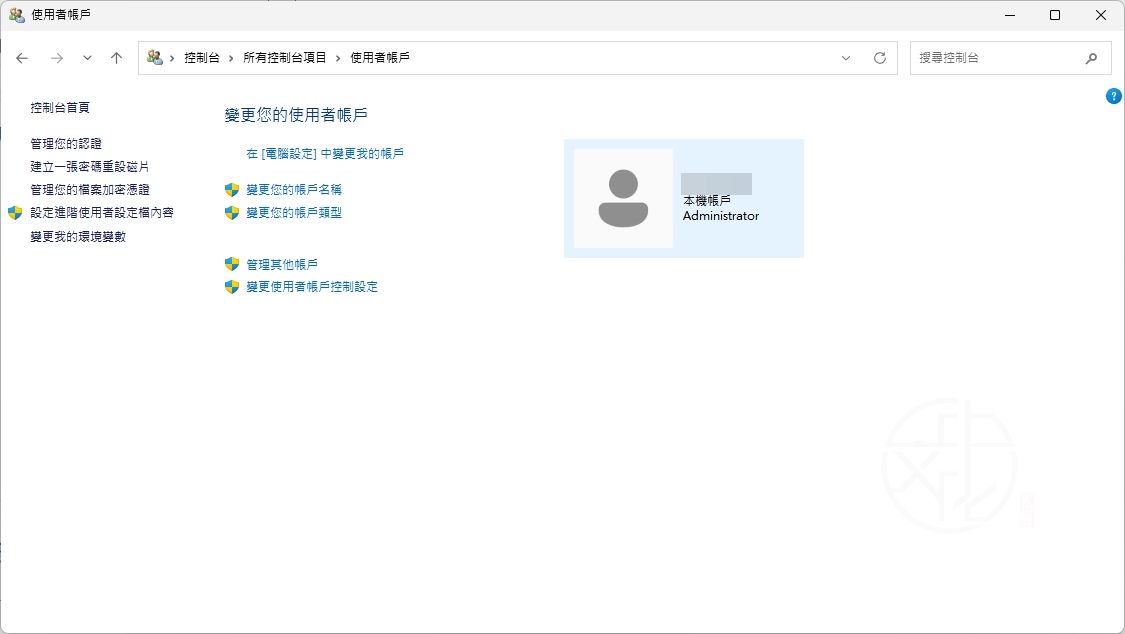Open 管理您的認證 link
The image size is (1125, 634).
66,143
